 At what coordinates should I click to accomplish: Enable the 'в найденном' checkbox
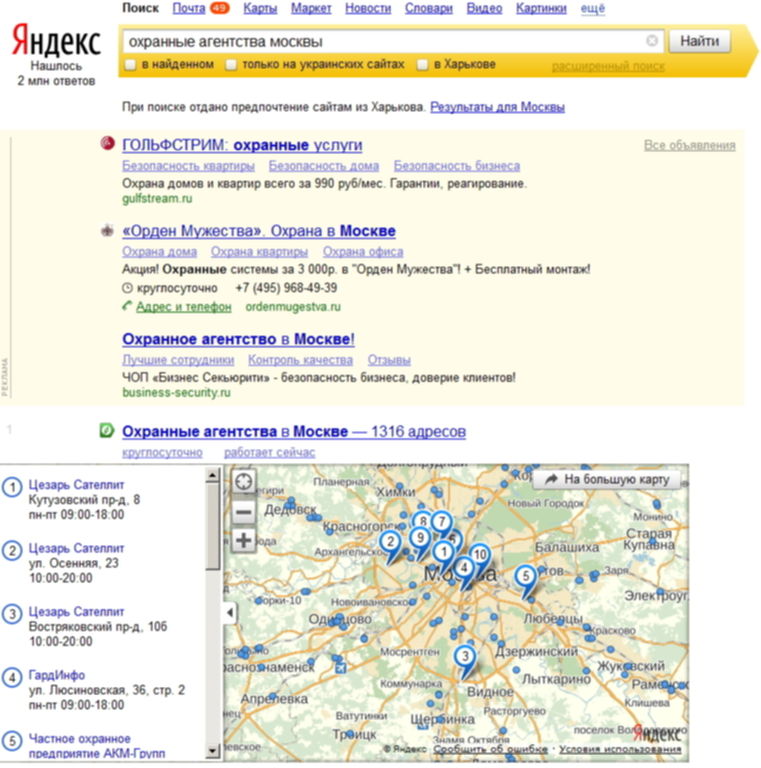click(130, 65)
